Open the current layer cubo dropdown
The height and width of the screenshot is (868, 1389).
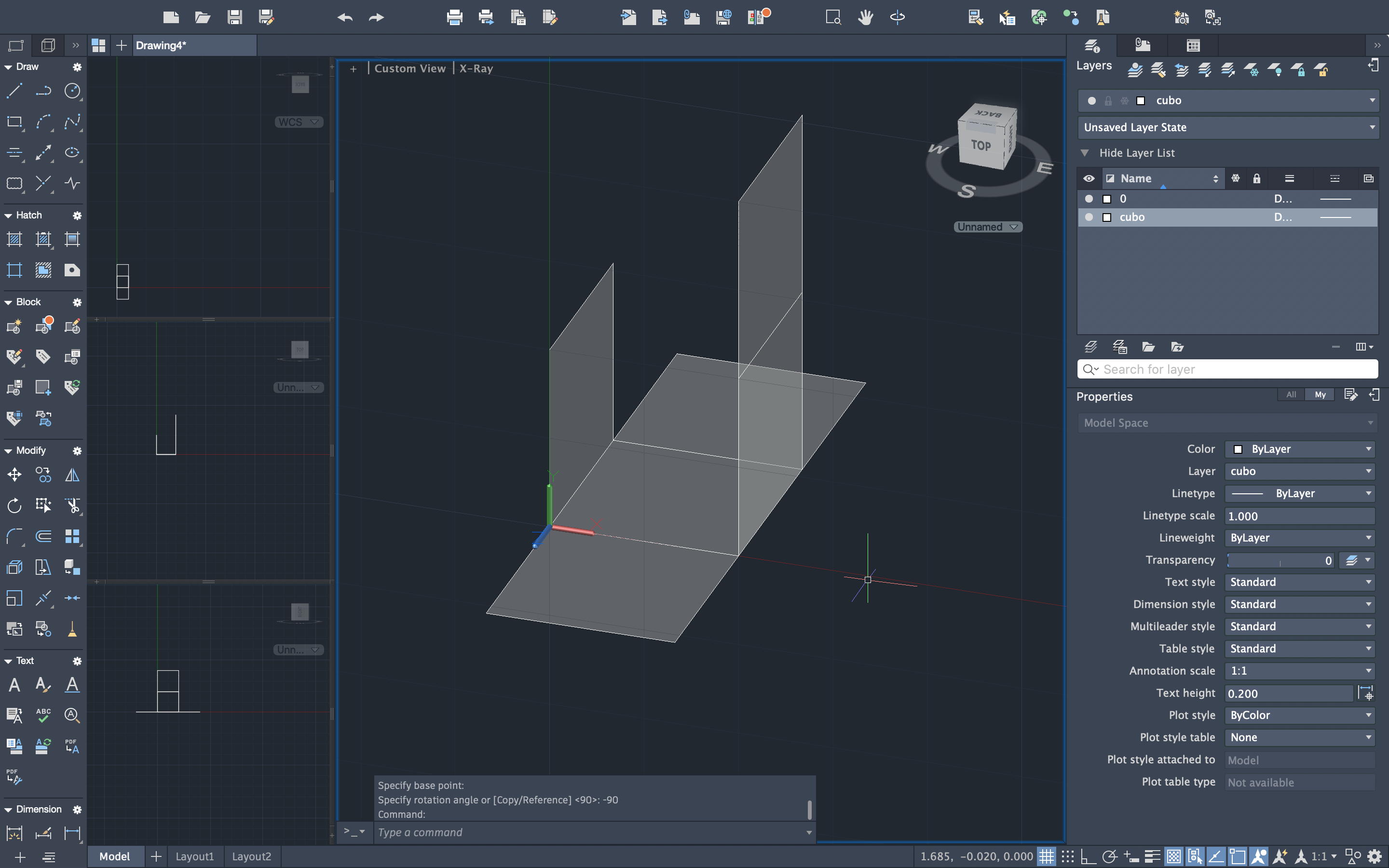[1228, 100]
